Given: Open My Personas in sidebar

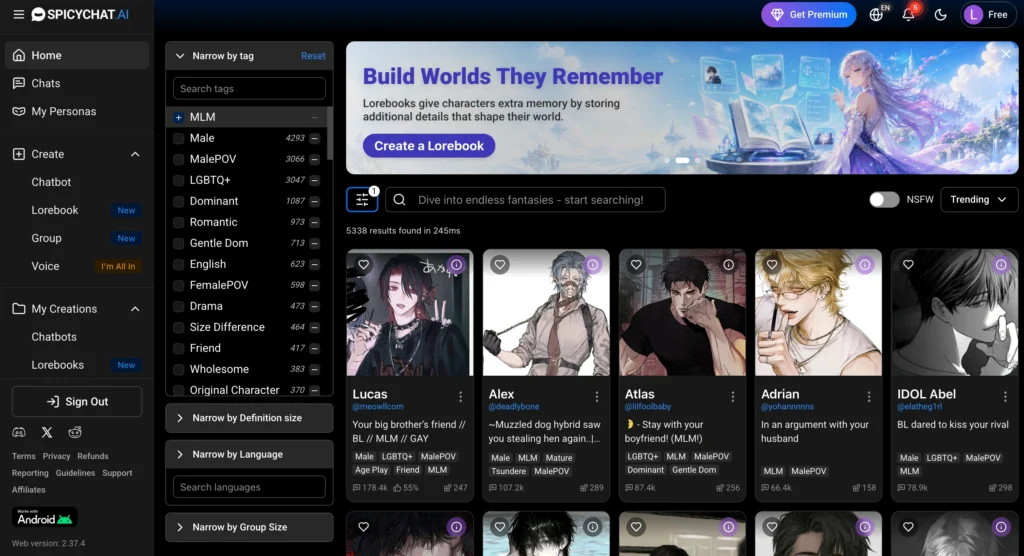Looking at the screenshot, I should (x=76, y=112).
